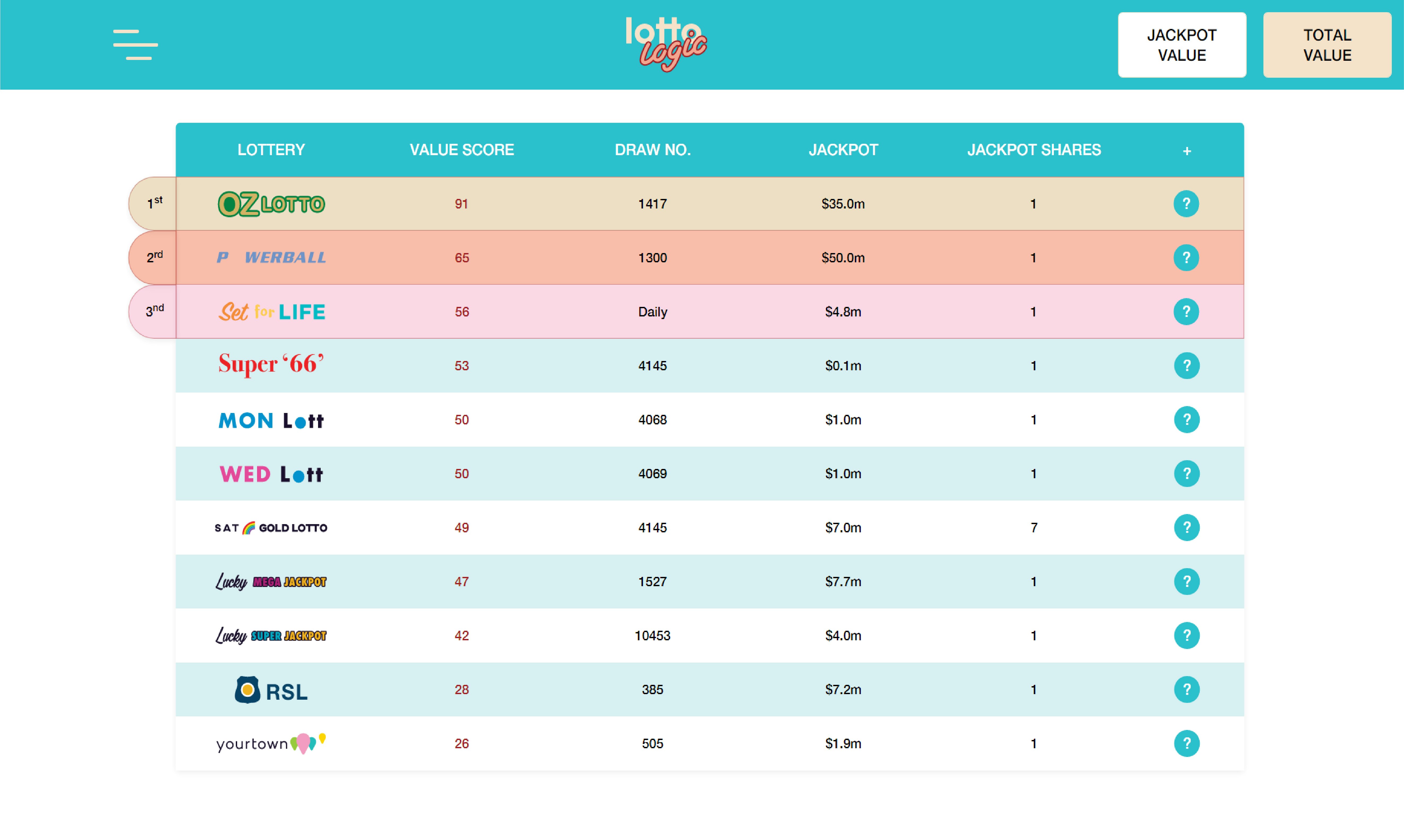Select the Powerball logo
1404x840 pixels.
pos(271,258)
